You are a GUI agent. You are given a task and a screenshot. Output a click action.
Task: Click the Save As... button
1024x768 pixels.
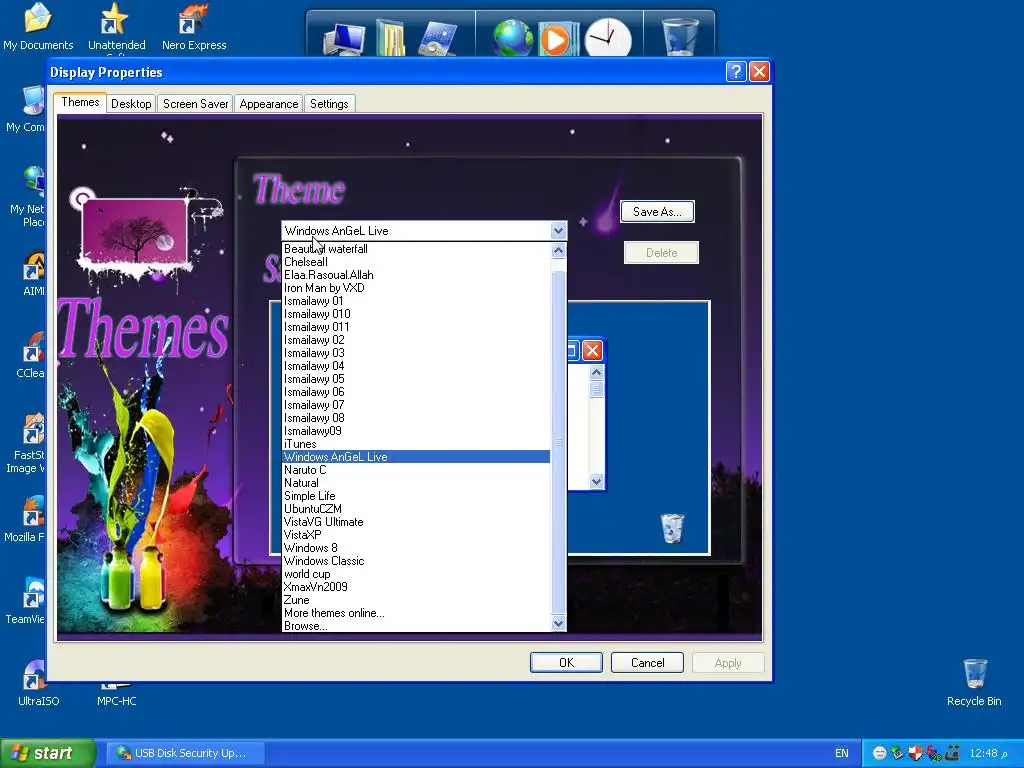pyautogui.click(x=657, y=212)
